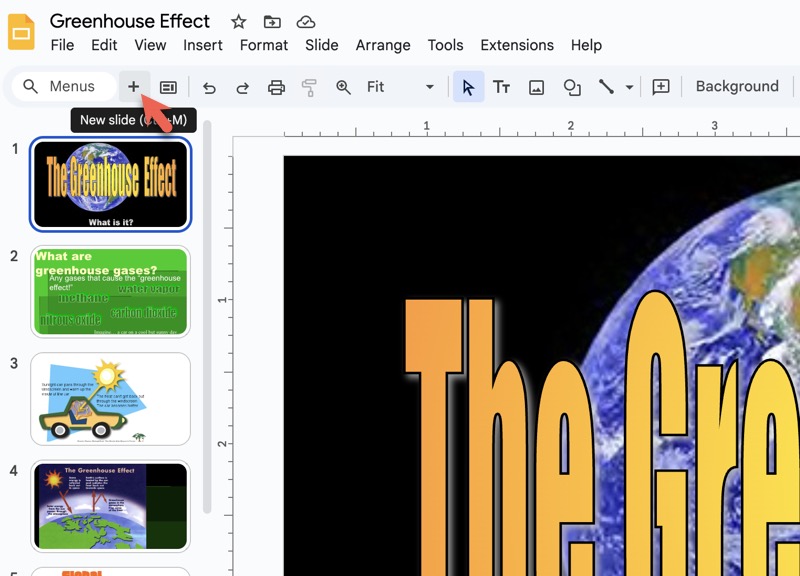Click the filmstrip vertical scrollbar
800x576 pixels.
point(207,316)
